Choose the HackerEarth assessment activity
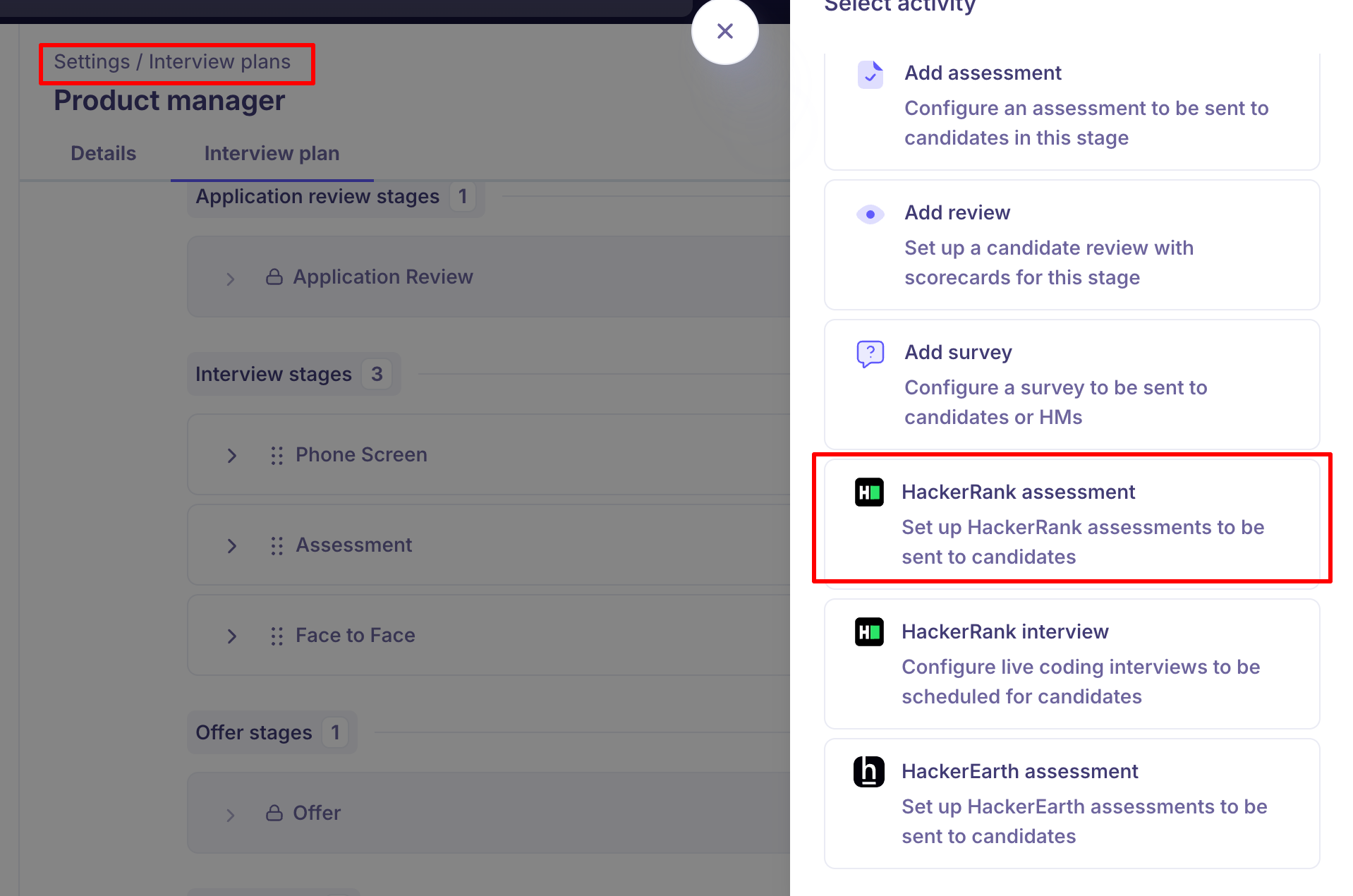 click(1072, 804)
